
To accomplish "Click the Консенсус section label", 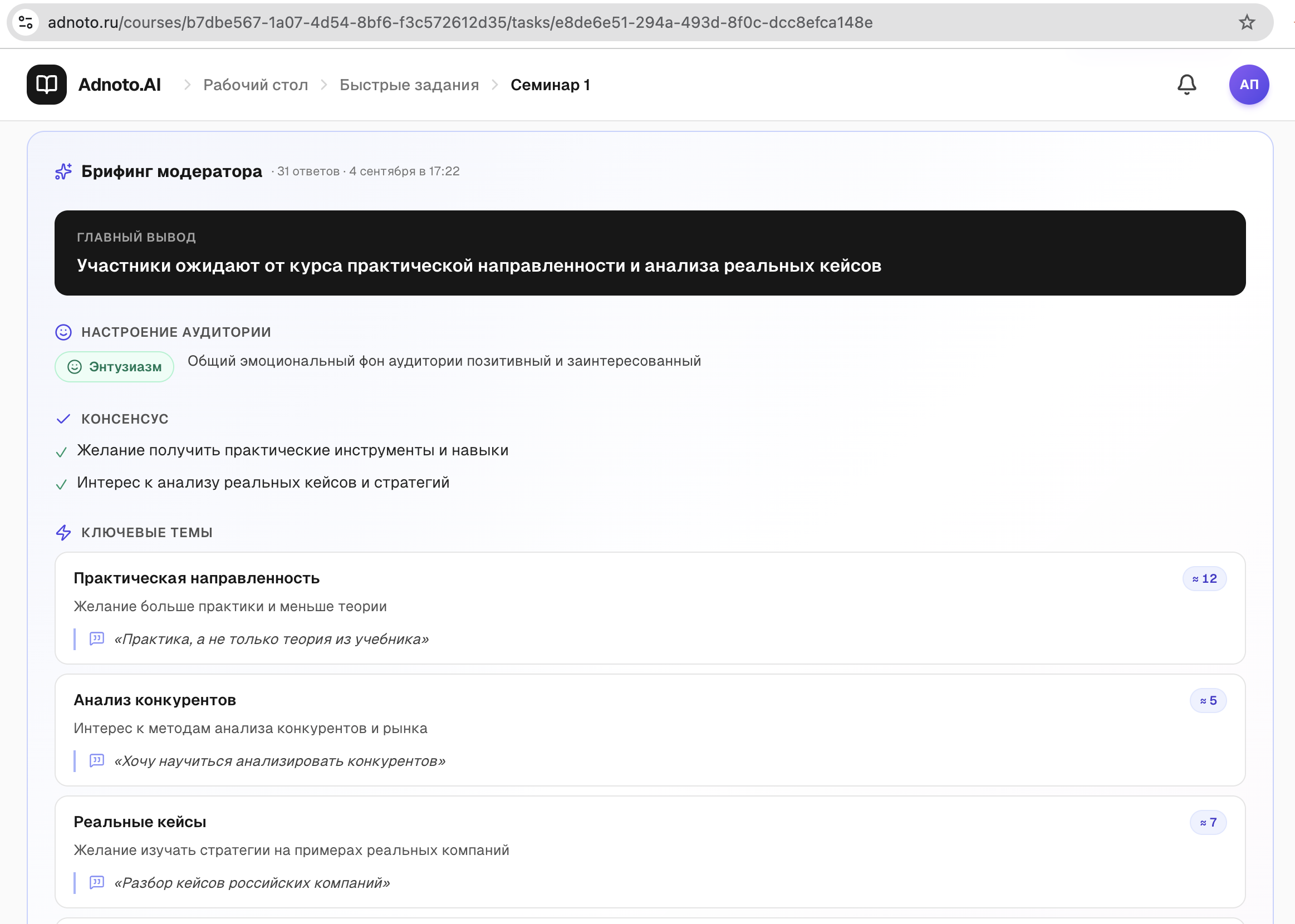I will (x=125, y=419).
